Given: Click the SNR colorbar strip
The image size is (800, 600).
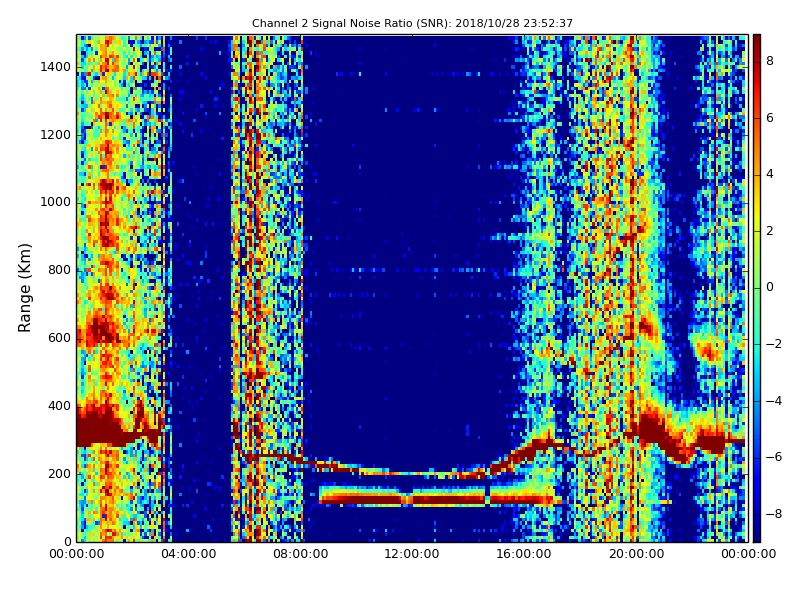Looking at the screenshot, I should click(757, 288).
